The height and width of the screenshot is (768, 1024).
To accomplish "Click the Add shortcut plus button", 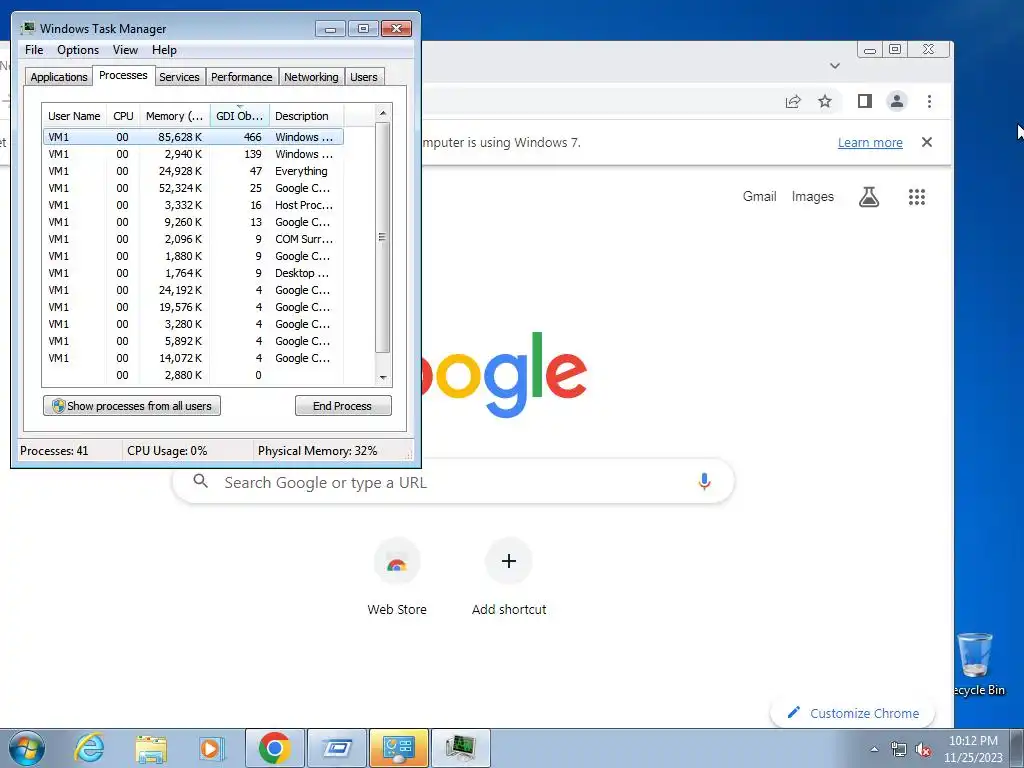I will tap(509, 561).
